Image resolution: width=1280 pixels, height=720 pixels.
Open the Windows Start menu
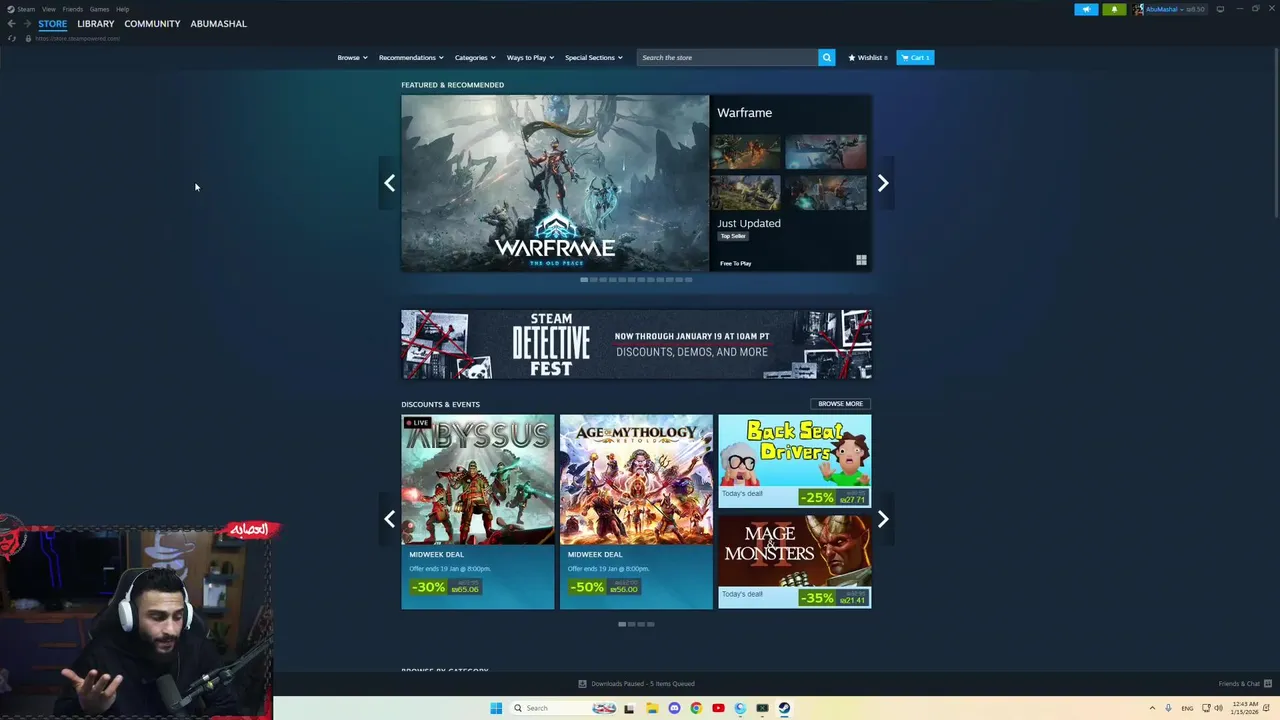click(x=496, y=708)
